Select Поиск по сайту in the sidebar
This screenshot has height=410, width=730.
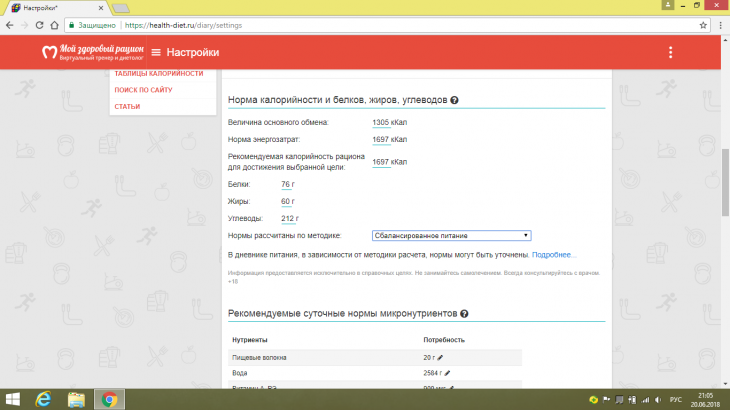pyautogui.click(x=141, y=90)
